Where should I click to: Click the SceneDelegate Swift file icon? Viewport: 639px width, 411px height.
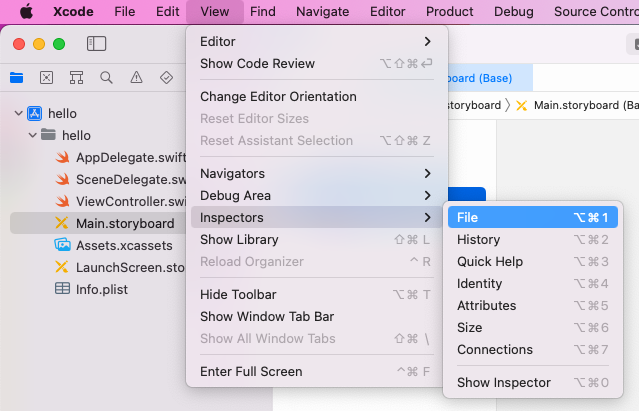click(62, 179)
